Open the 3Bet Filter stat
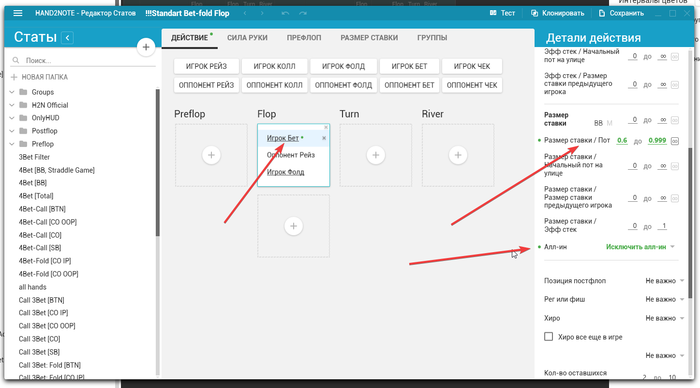The image size is (700, 388). click(x=34, y=157)
